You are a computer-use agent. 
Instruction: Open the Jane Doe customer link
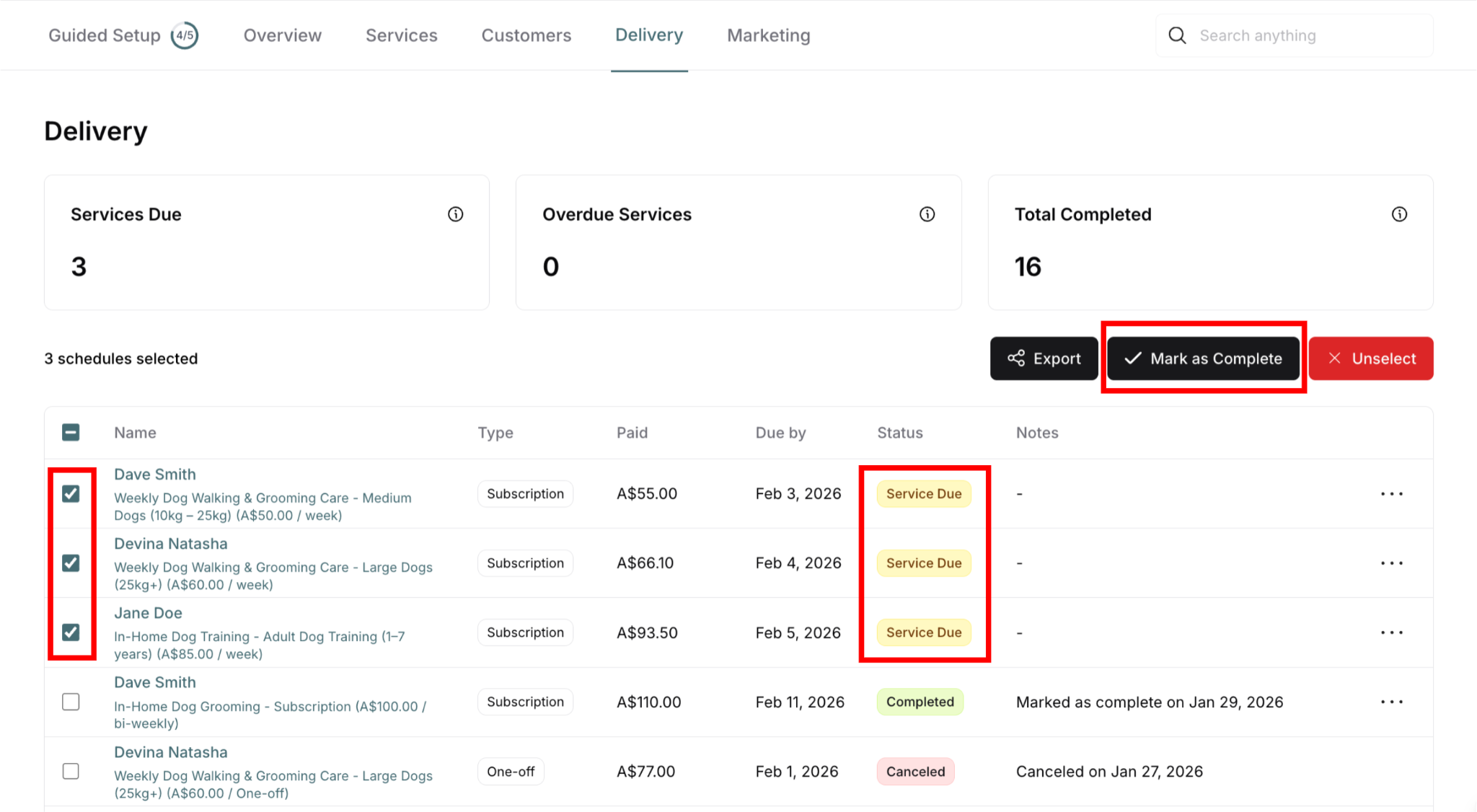click(148, 613)
